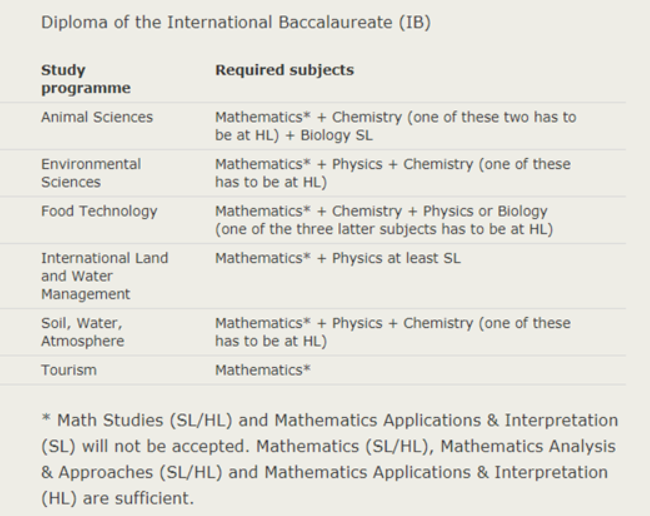Click Soil, Water, Atmosphere required subjects text
Image resolution: width=650 pixels, height=516 pixels.
click(393, 332)
